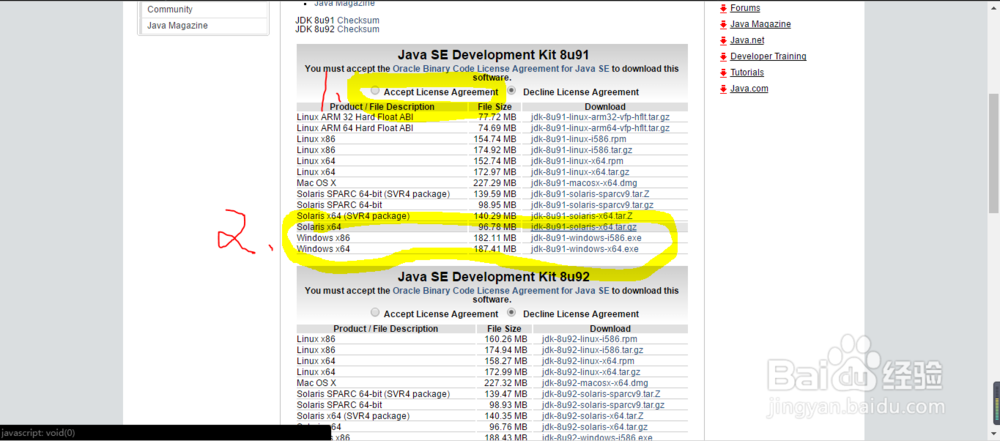Open 8u92 Oracle Binary Code License Agreement link
Screen dimensions: 1000x441
[501, 290]
